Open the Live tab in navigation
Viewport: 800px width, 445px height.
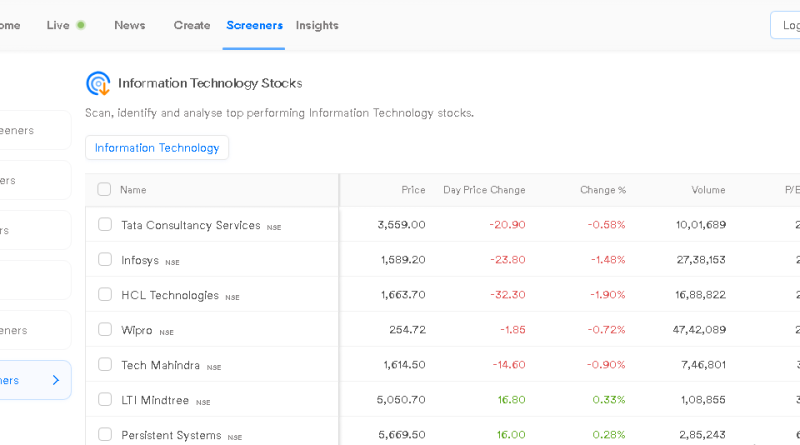click(58, 25)
